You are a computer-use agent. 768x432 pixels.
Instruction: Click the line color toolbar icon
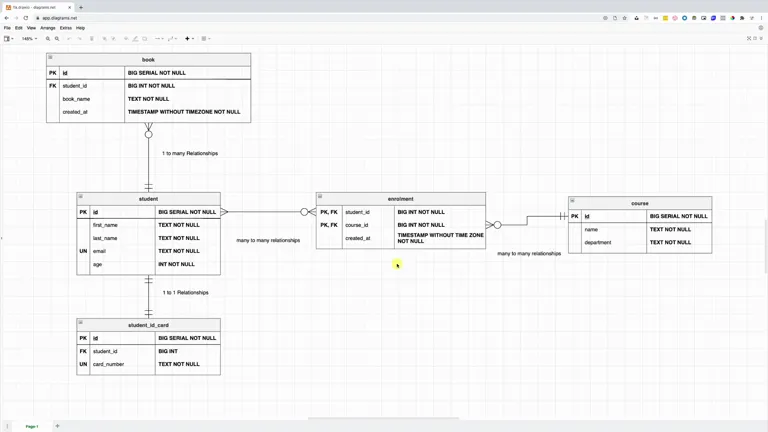coord(135,39)
